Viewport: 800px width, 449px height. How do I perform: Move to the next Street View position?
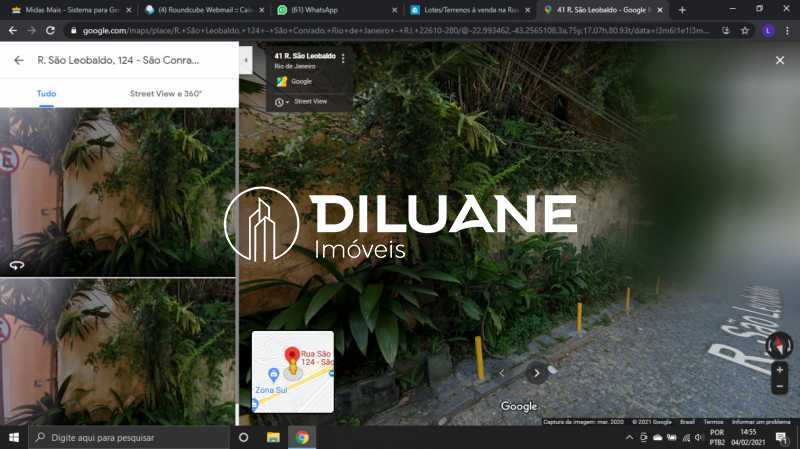pos(536,373)
